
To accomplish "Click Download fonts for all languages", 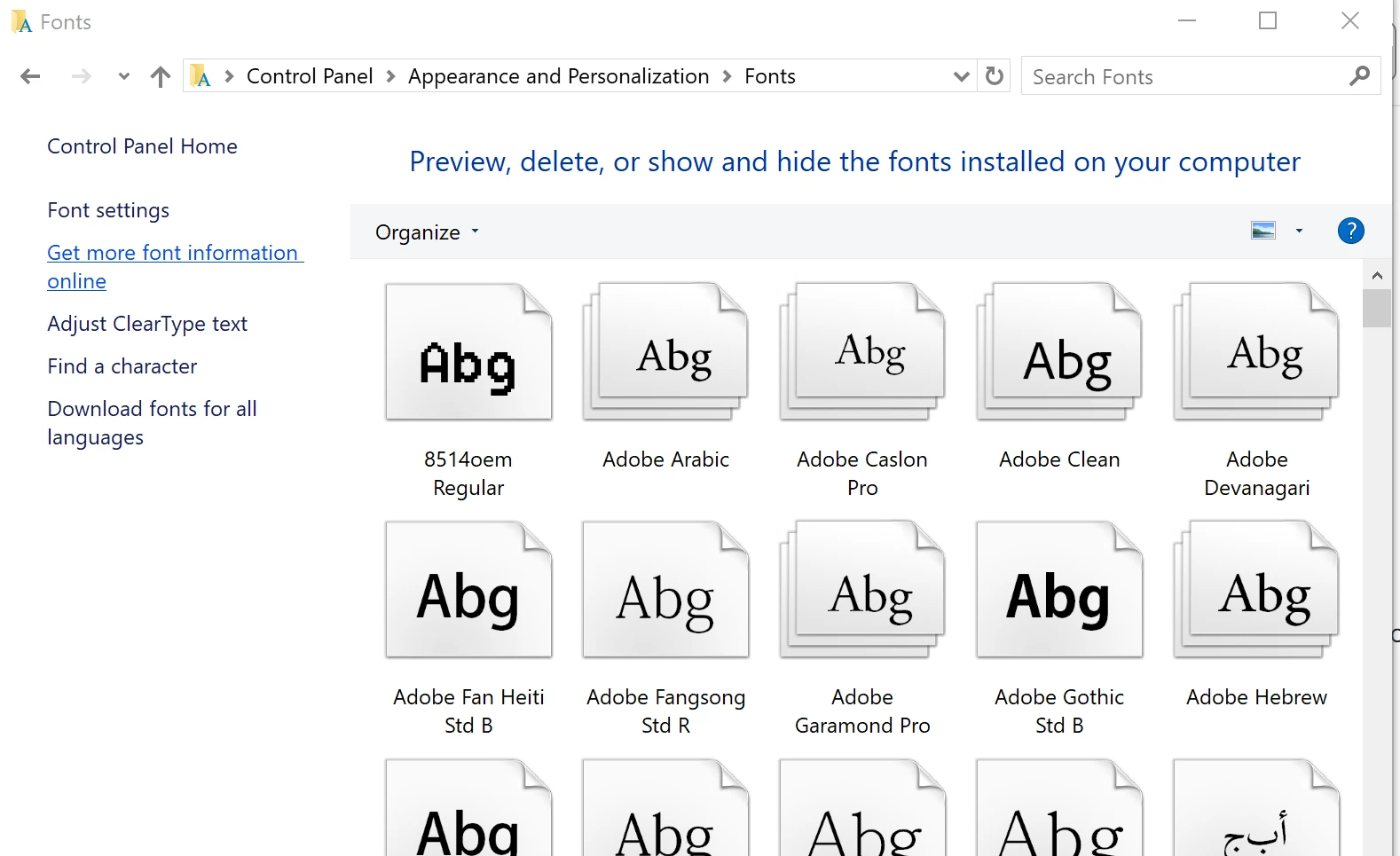I will [152, 423].
